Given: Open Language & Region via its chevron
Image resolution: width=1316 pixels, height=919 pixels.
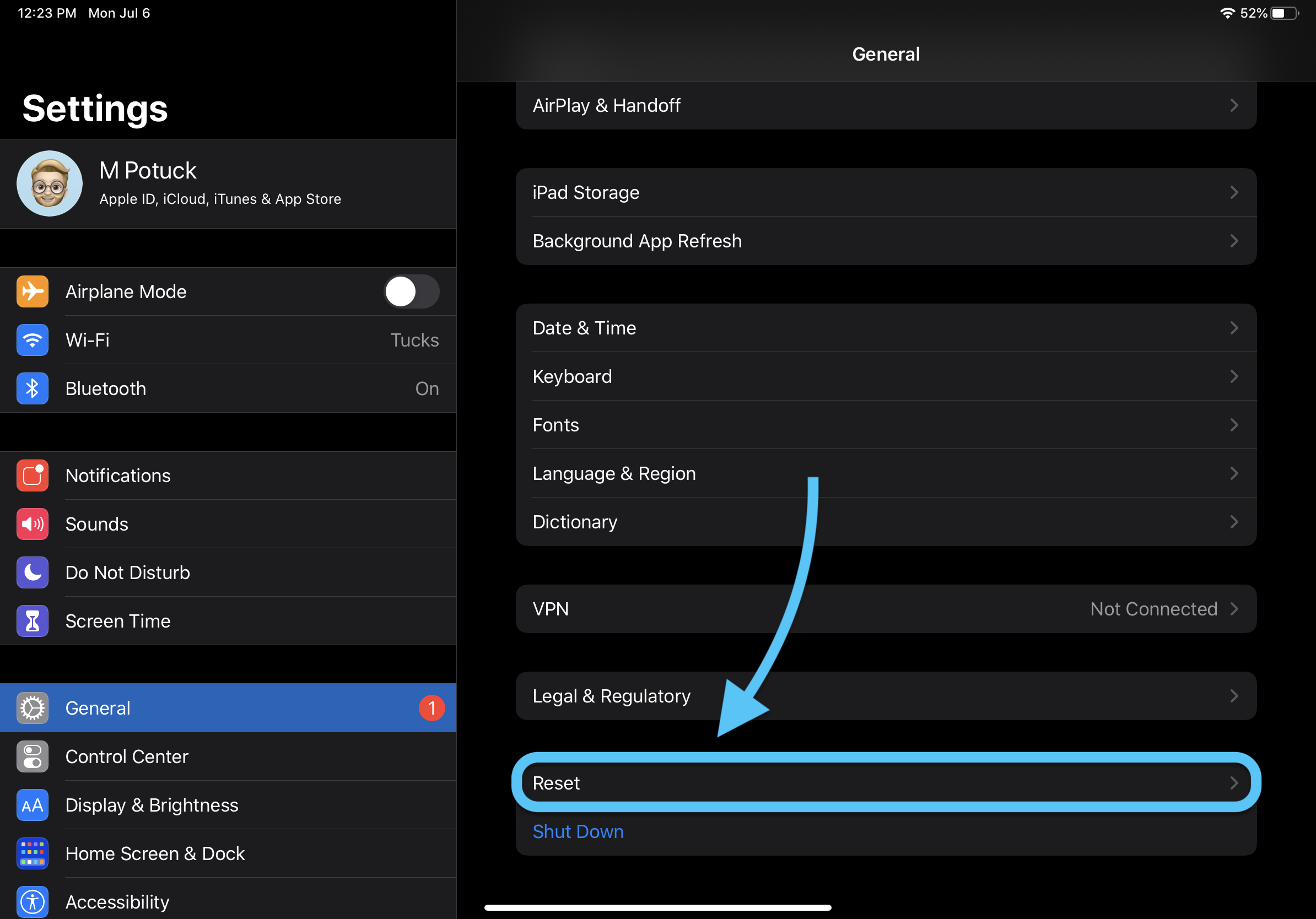Looking at the screenshot, I should pos(1233,473).
